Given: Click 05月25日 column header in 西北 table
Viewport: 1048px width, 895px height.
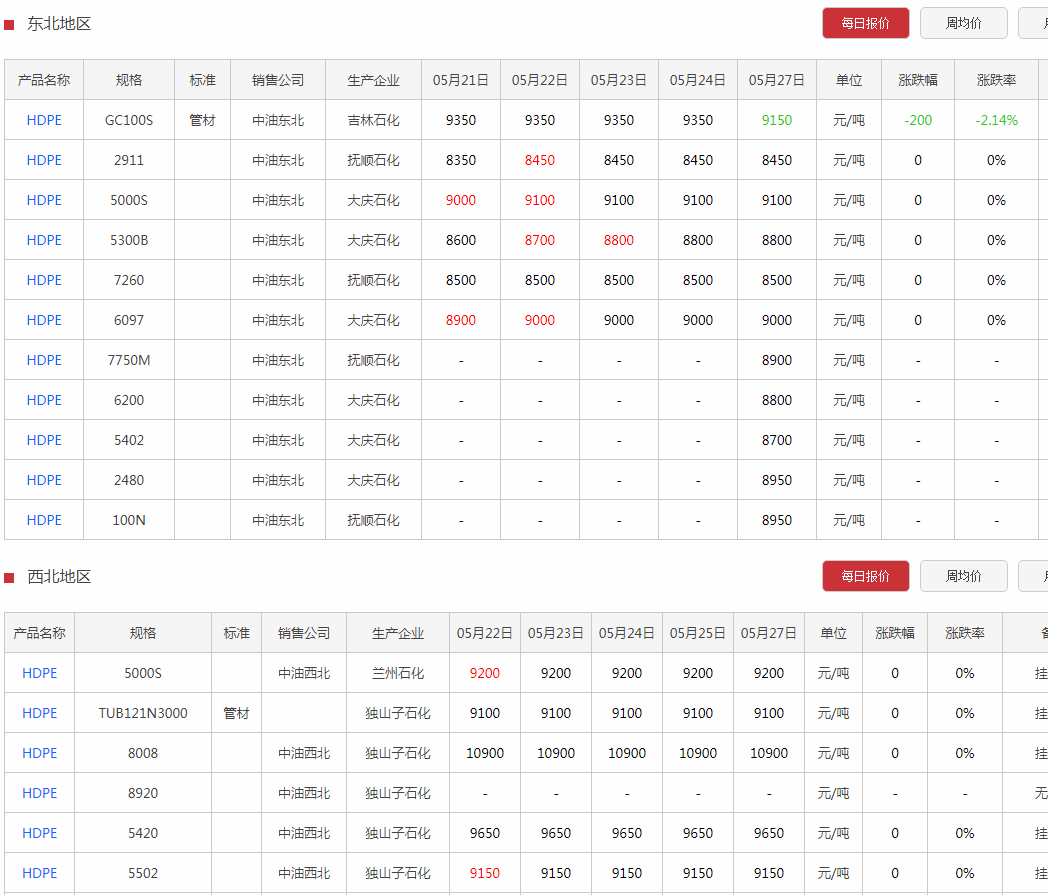Looking at the screenshot, I should (x=698, y=633).
